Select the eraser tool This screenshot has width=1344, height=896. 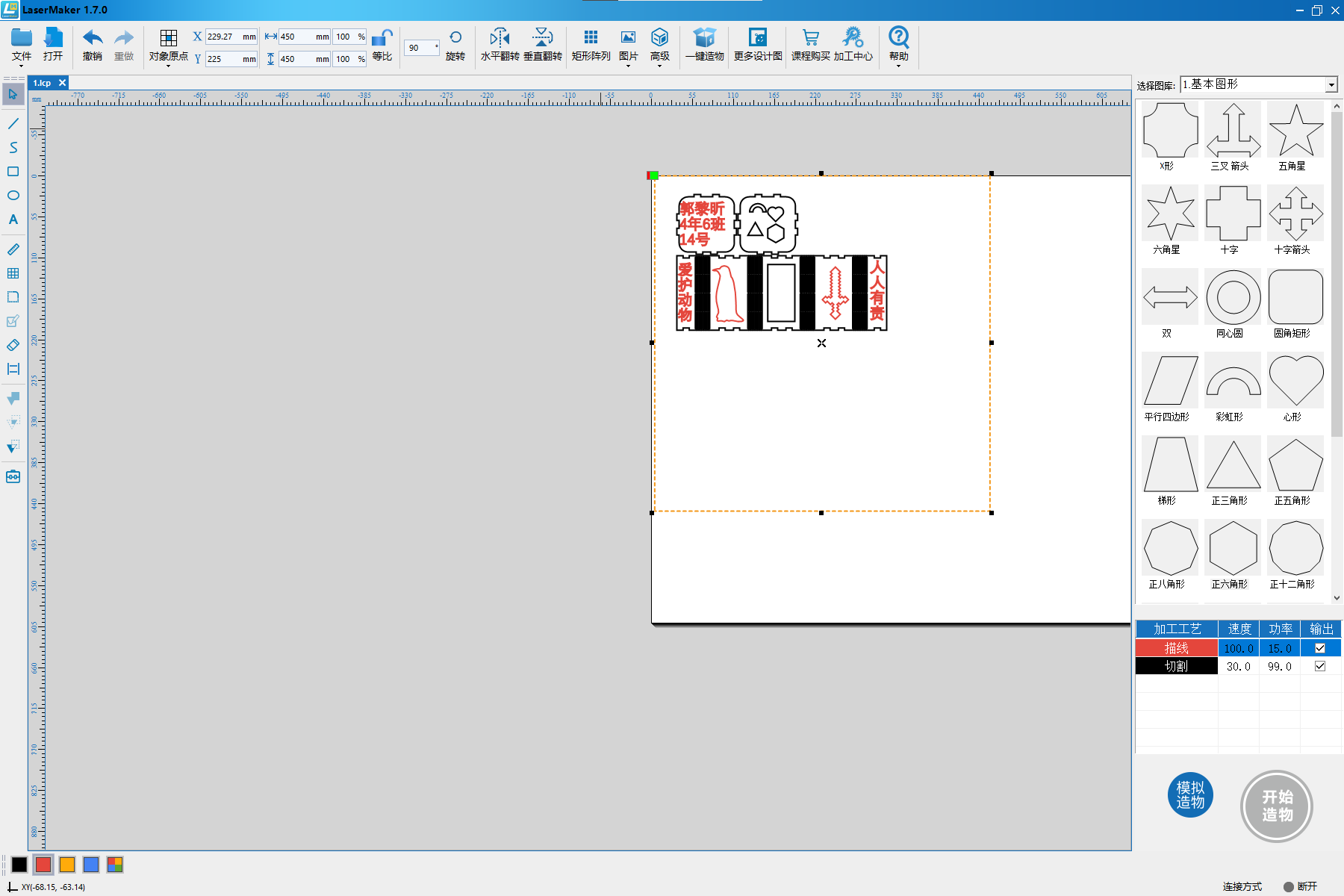[x=13, y=345]
